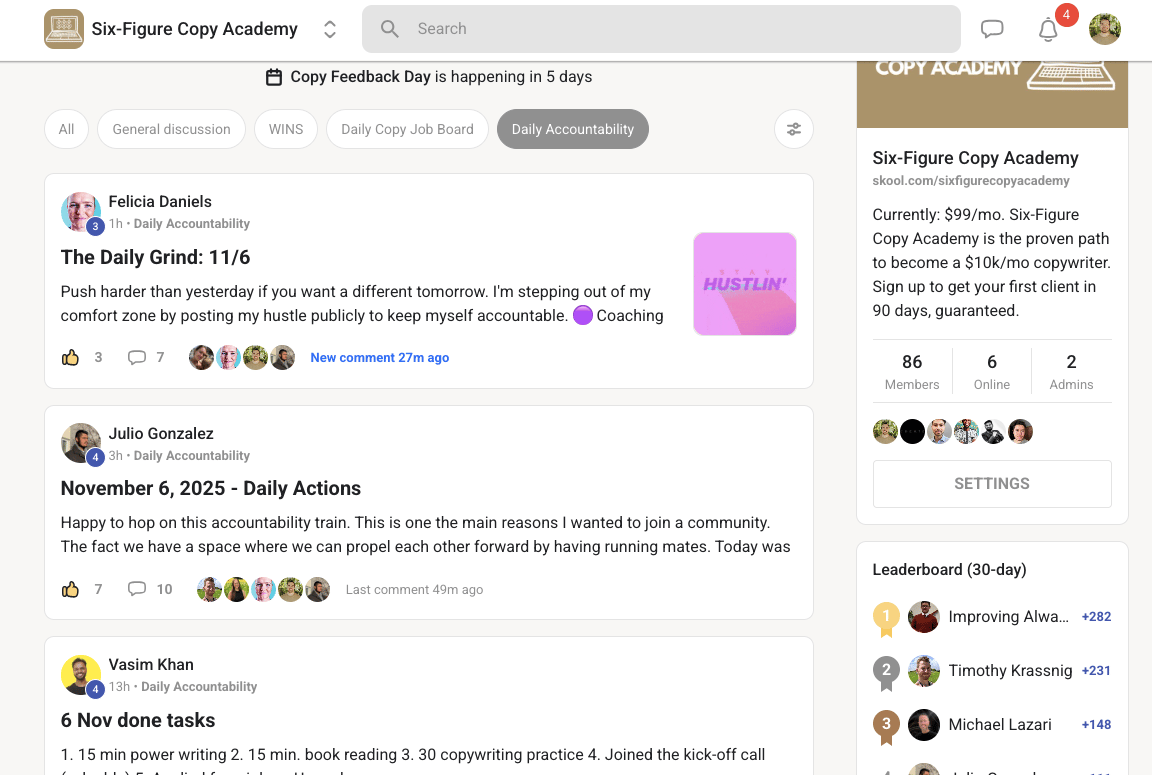Open the Copy Feedback Day event link
The height and width of the screenshot is (775, 1152).
360,76
